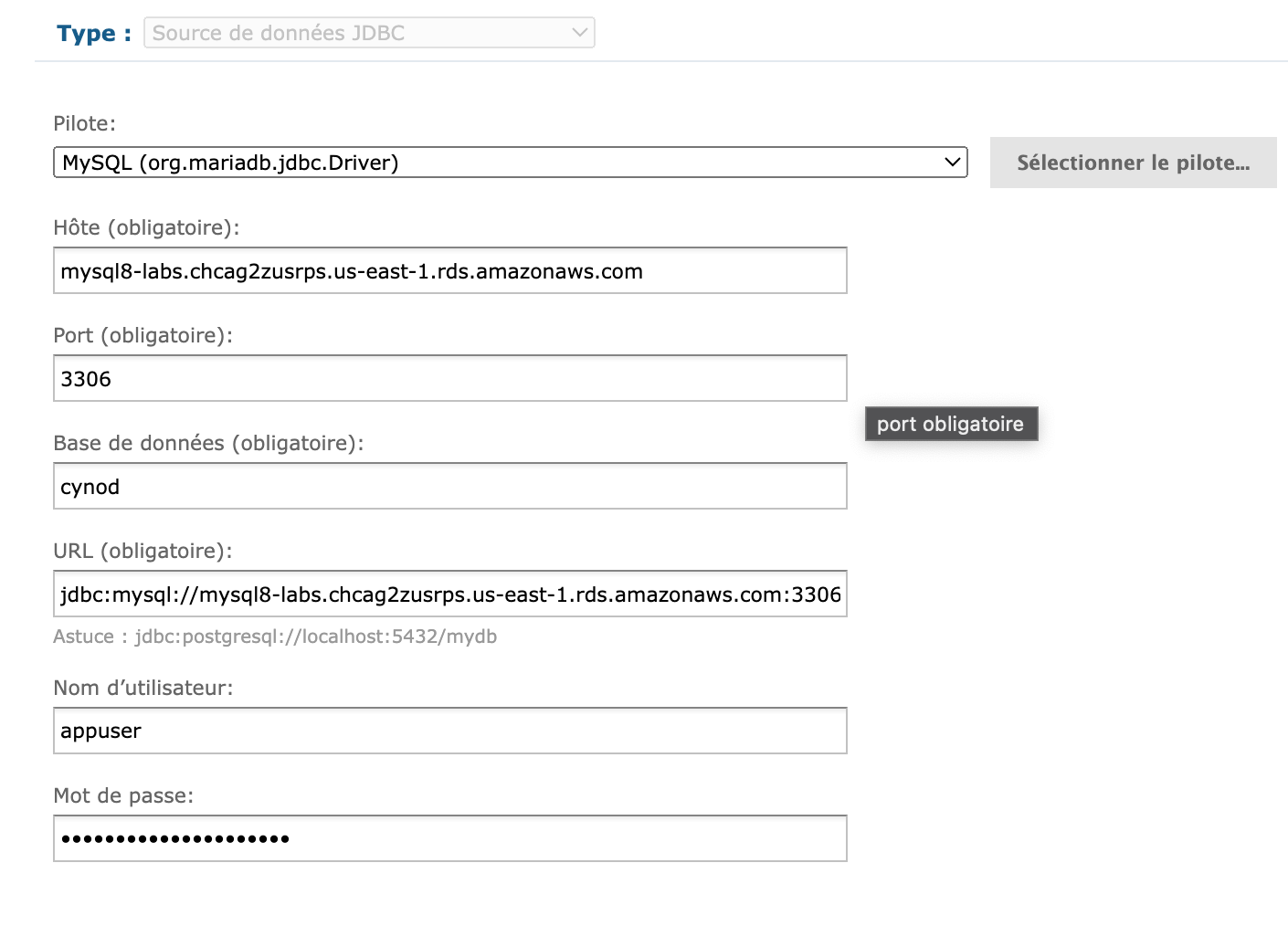
Task: Click the 'Mot de passe:' label
Action: click(123, 795)
